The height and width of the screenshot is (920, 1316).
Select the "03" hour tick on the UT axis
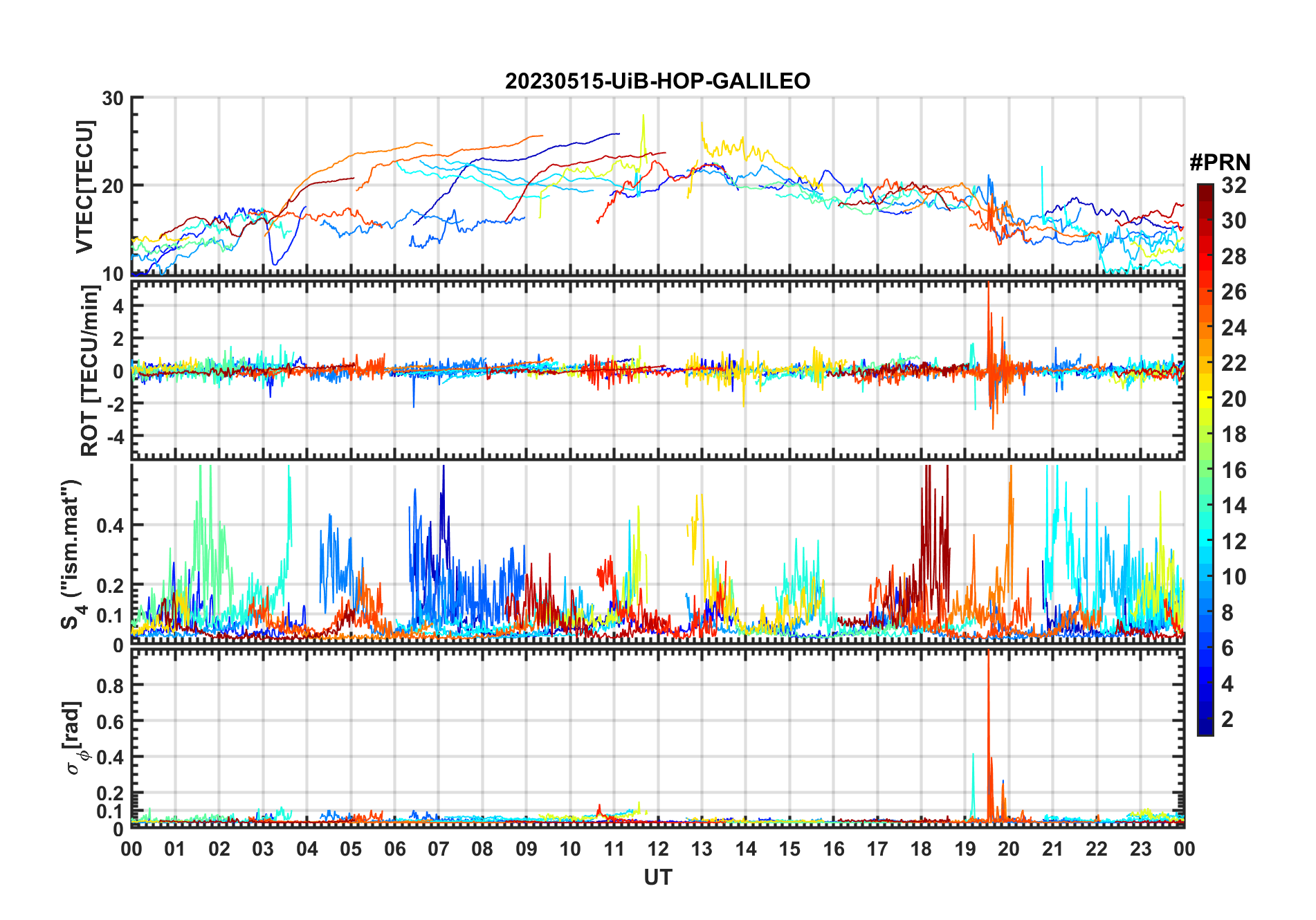(263, 849)
